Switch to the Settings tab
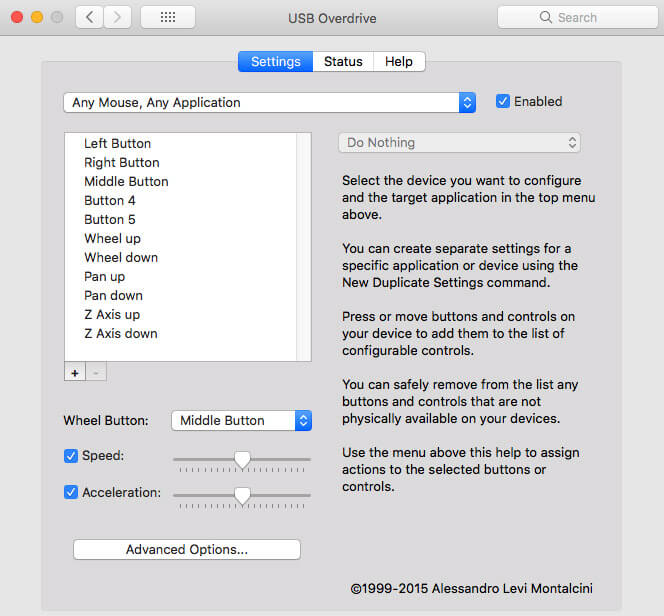The width and height of the screenshot is (664, 616). coord(276,62)
